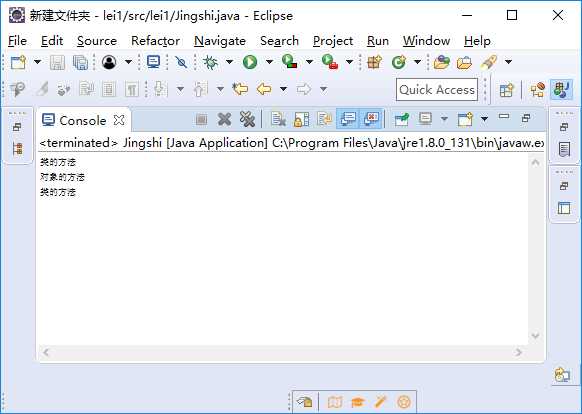Click the Coverage run icon
Image resolution: width=582 pixels, height=414 pixels.
tap(290, 62)
